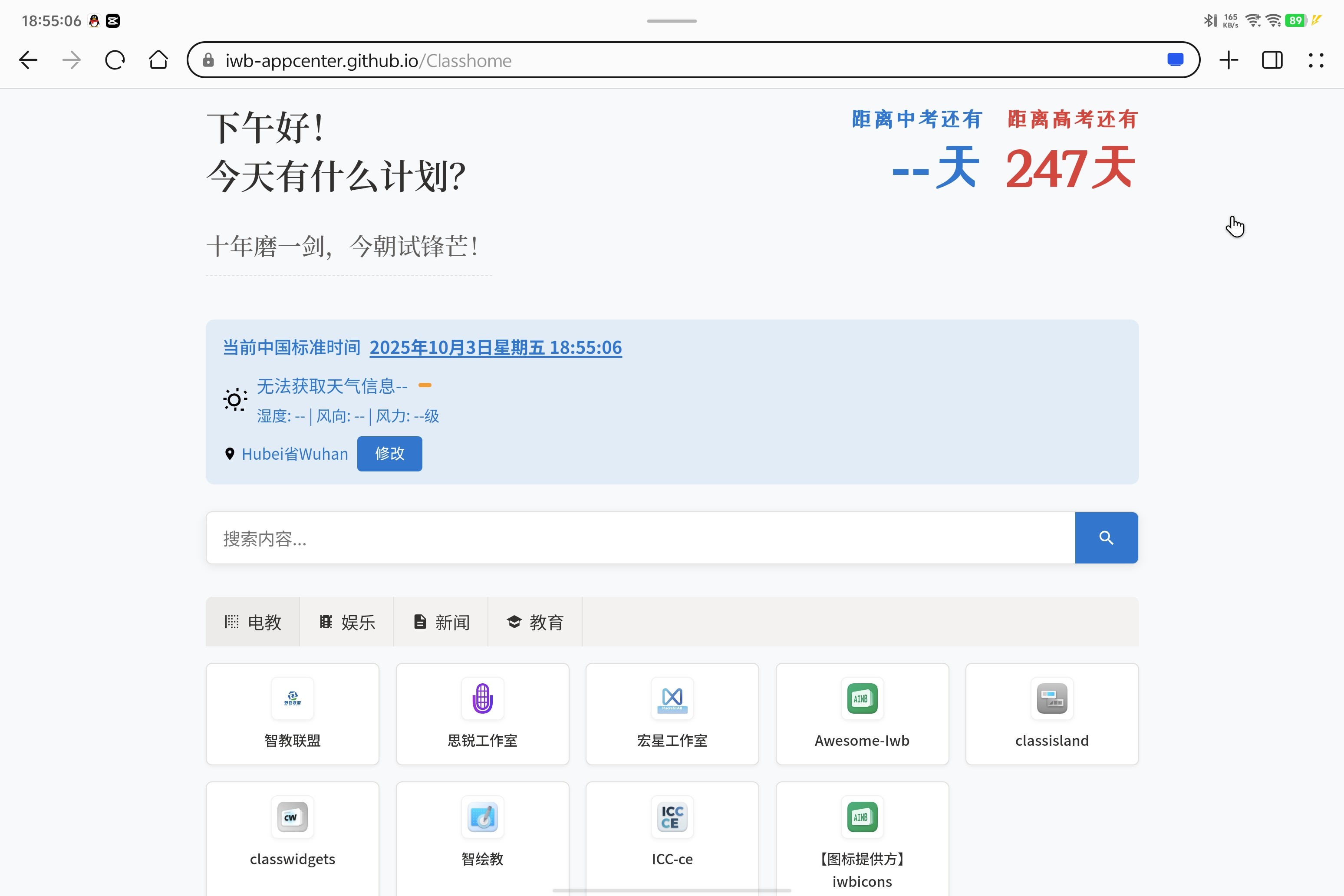Open the 智教联盟 app tile
This screenshot has height=896, width=1344.
[x=292, y=714]
